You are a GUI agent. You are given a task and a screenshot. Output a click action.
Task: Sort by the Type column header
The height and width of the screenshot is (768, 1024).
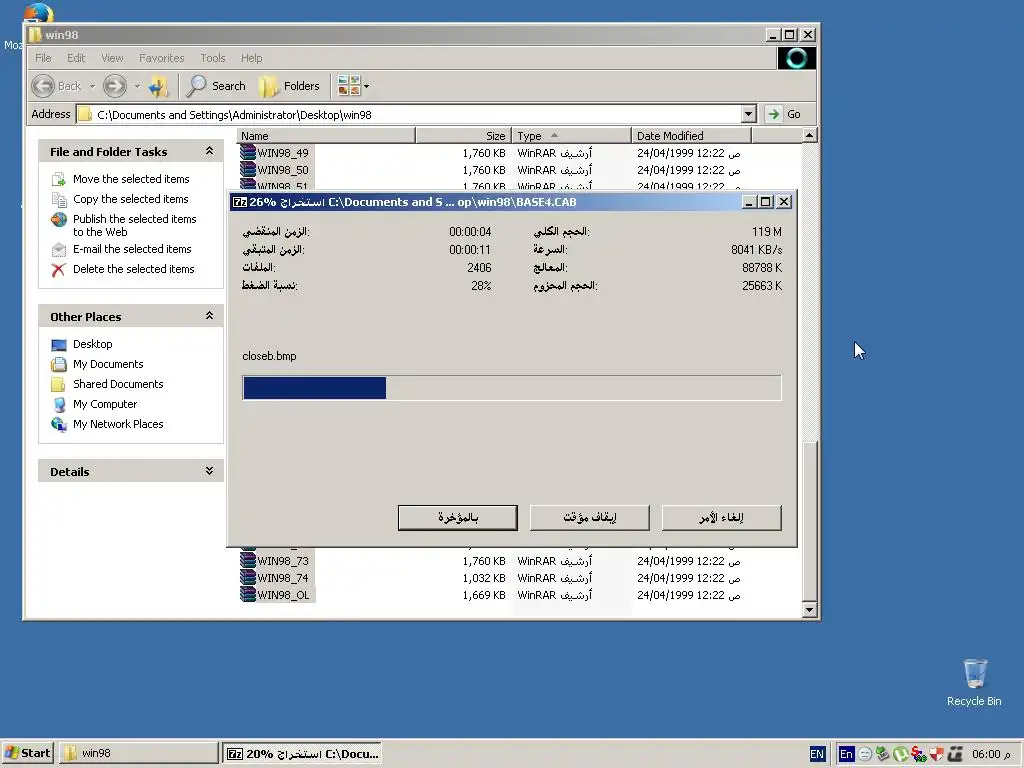click(x=571, y=136)
